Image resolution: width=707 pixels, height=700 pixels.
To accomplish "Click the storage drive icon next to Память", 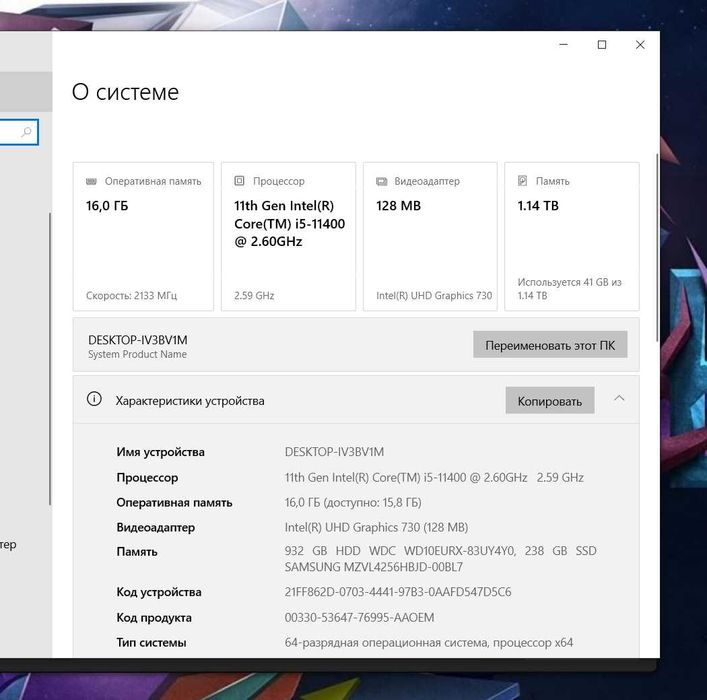I will click(x=523, y=181).
